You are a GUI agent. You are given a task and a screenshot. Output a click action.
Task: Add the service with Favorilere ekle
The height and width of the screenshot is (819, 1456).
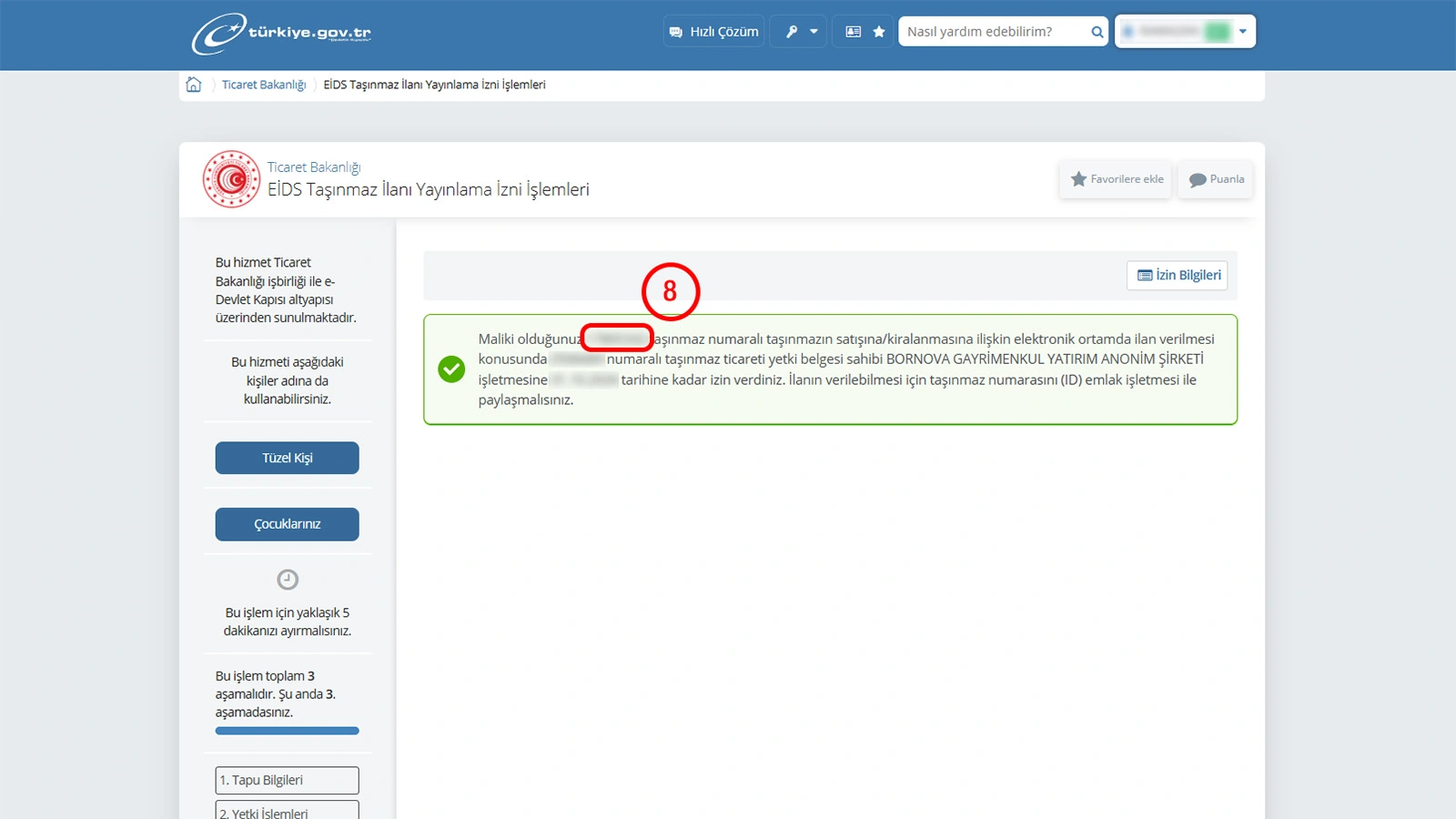[x=1116, y=179]
